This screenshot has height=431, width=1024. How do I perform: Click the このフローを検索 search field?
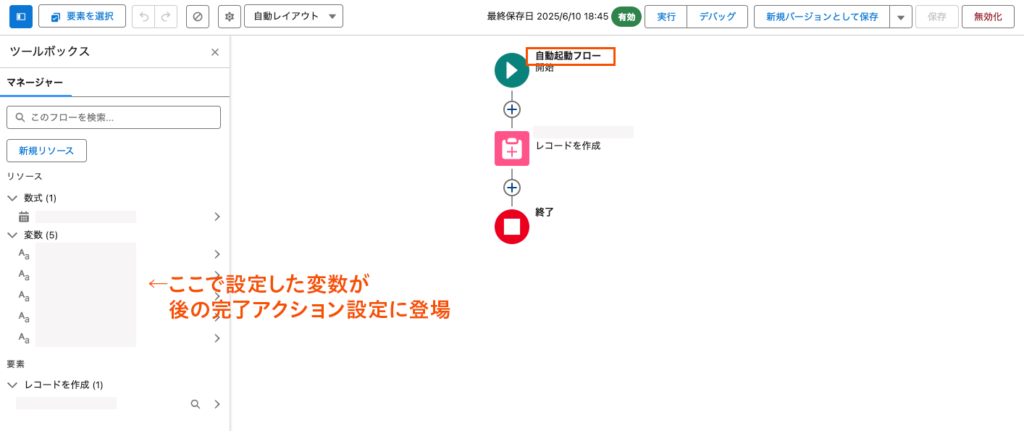(114, 117)
